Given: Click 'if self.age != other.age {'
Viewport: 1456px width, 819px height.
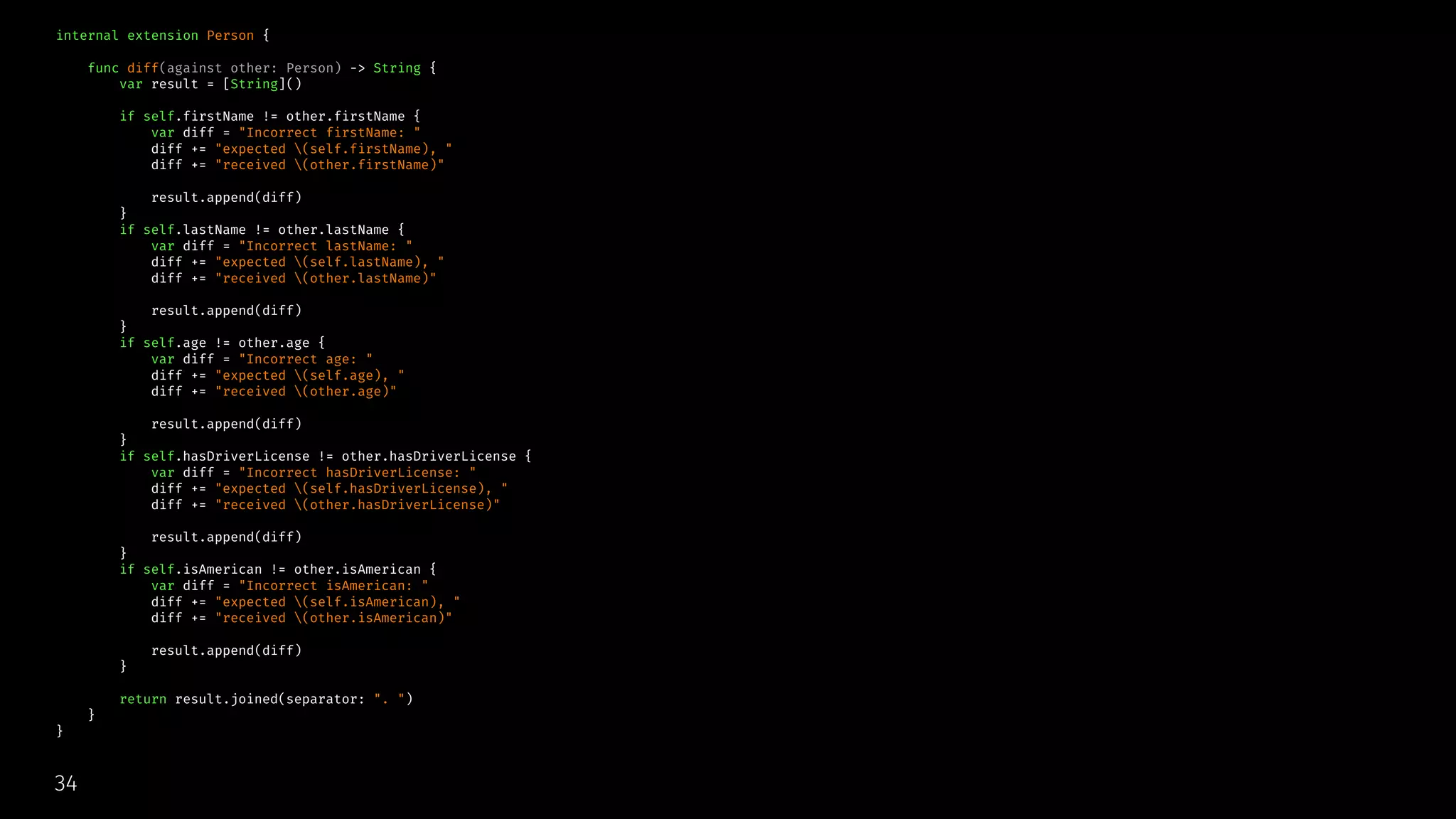Looking at the screenshot, I should click(223, 343).
